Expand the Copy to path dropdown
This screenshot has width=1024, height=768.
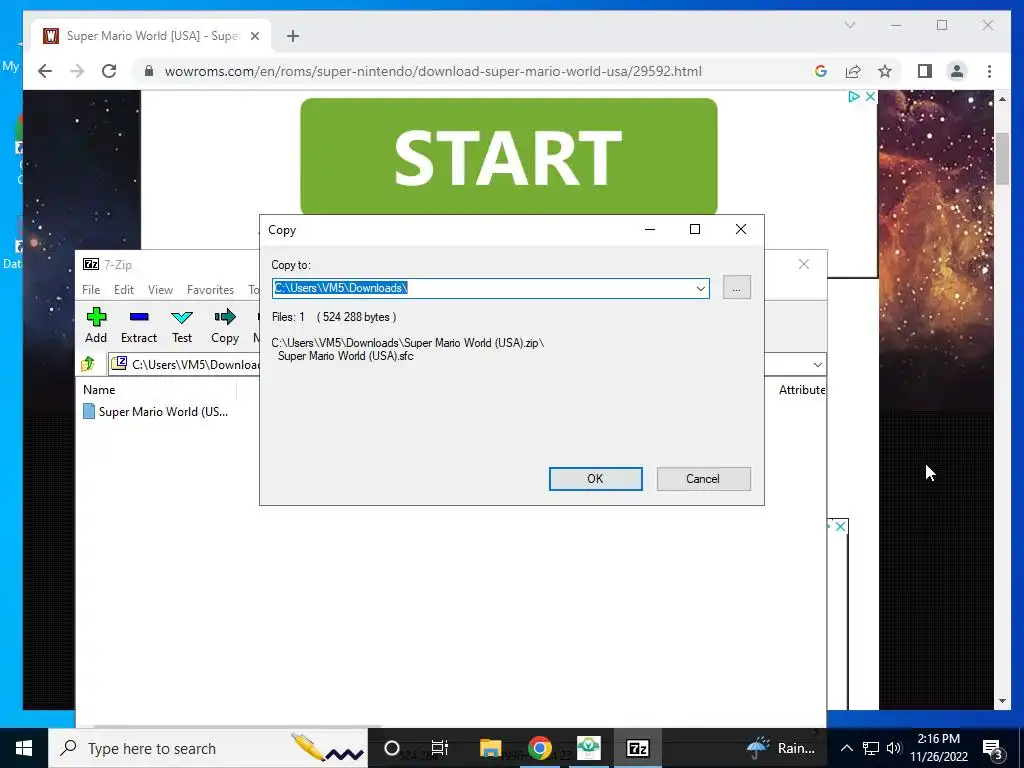[700, 288]
